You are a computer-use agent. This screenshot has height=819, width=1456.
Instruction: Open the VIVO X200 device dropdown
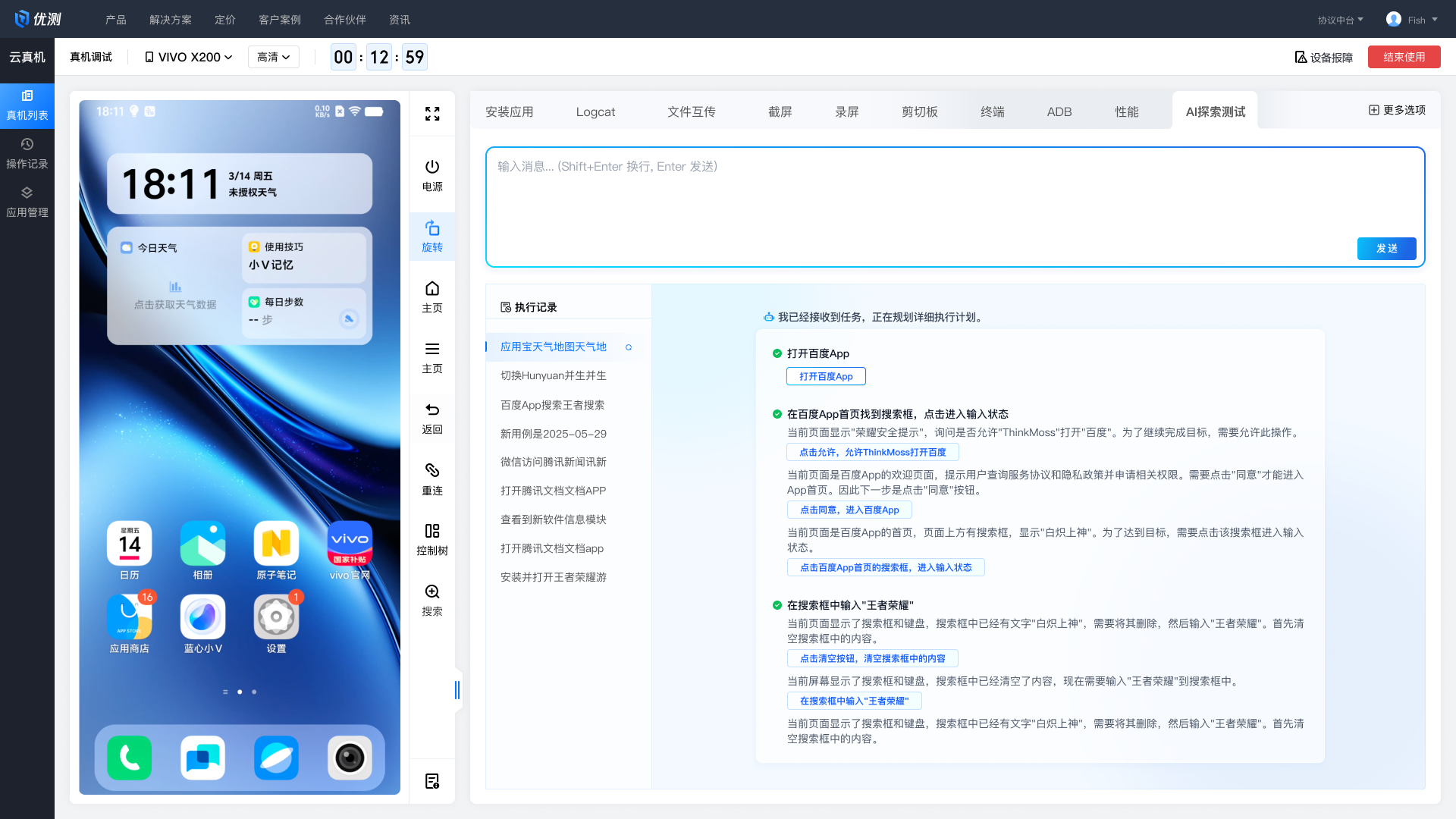[x=189, y=57]
